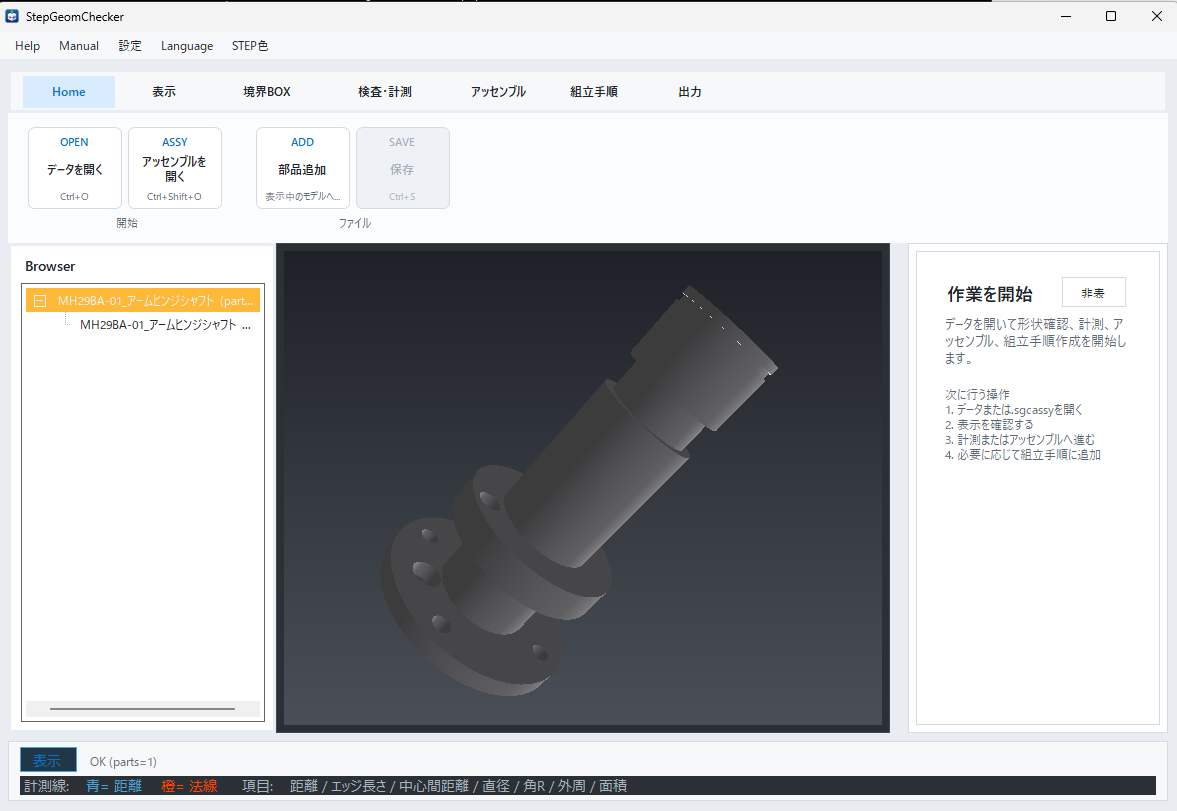Viewport: 1177px width, 811px height.
Task: Click the 作業を開始 heading
Action: click(x=989, y=294)
